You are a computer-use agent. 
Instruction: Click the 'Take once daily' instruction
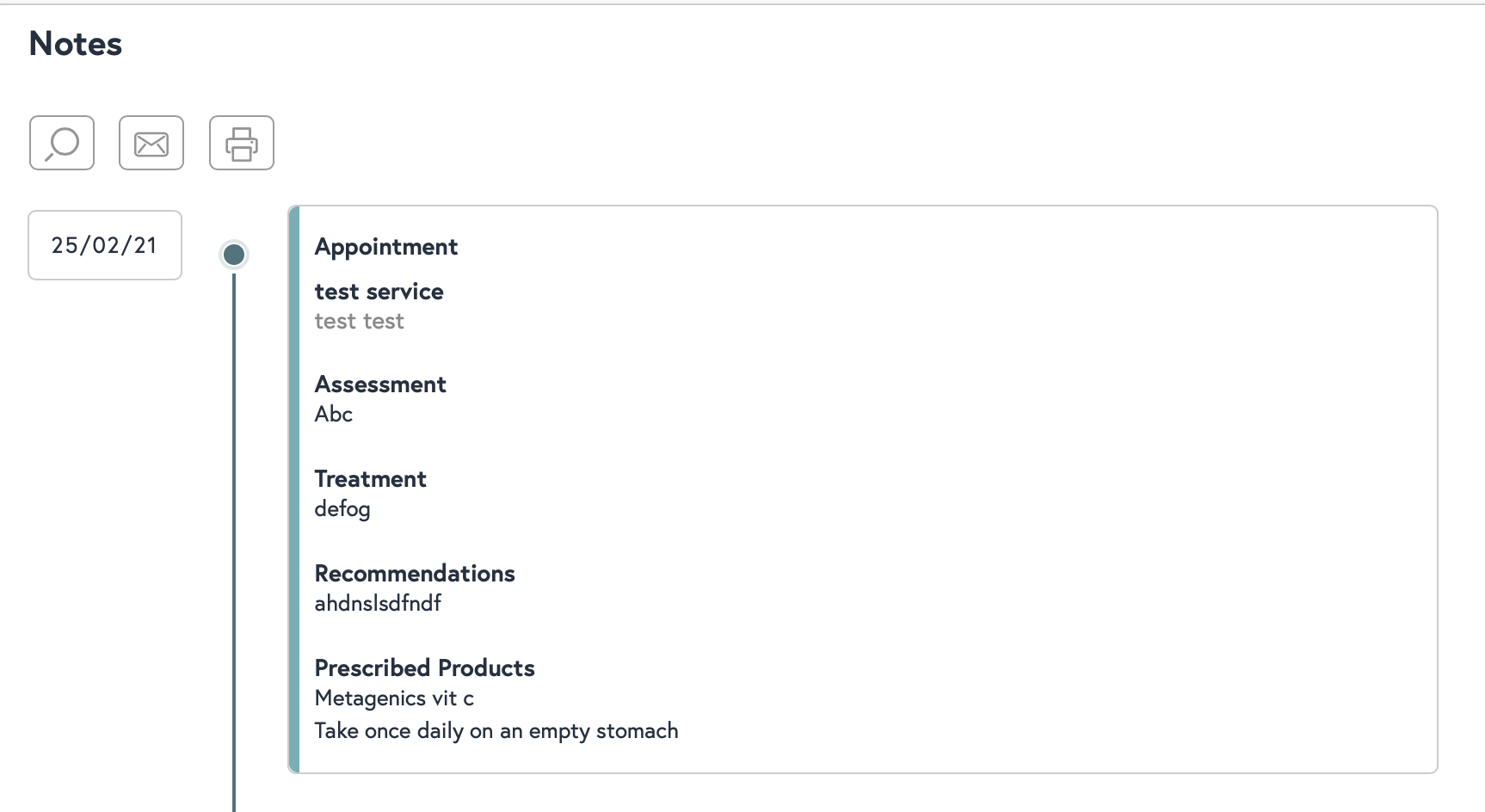tap(496, 731)
